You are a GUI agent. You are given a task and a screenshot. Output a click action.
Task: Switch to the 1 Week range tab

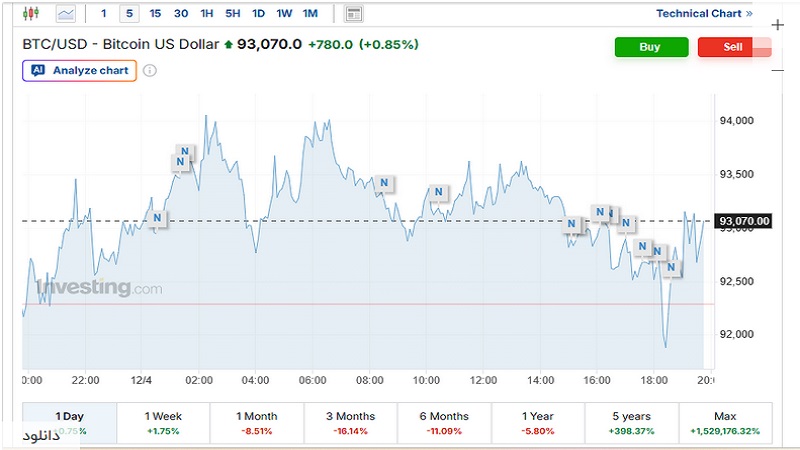[x=164, y=422]
